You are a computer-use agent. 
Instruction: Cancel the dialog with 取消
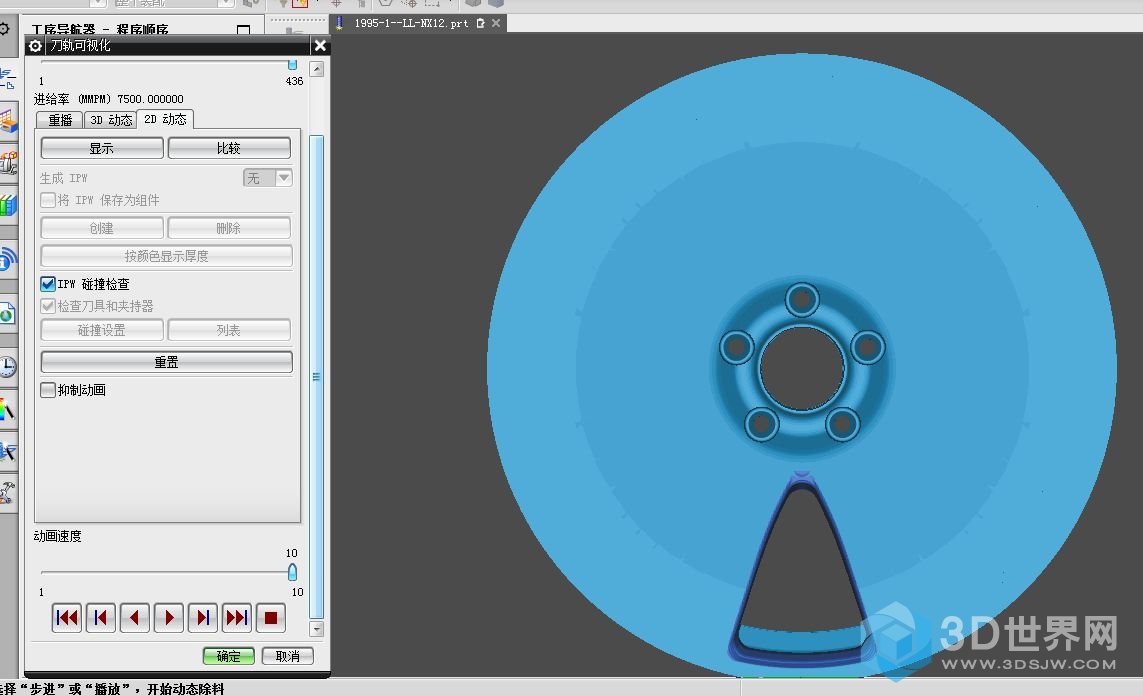click(x=287, y=656)
